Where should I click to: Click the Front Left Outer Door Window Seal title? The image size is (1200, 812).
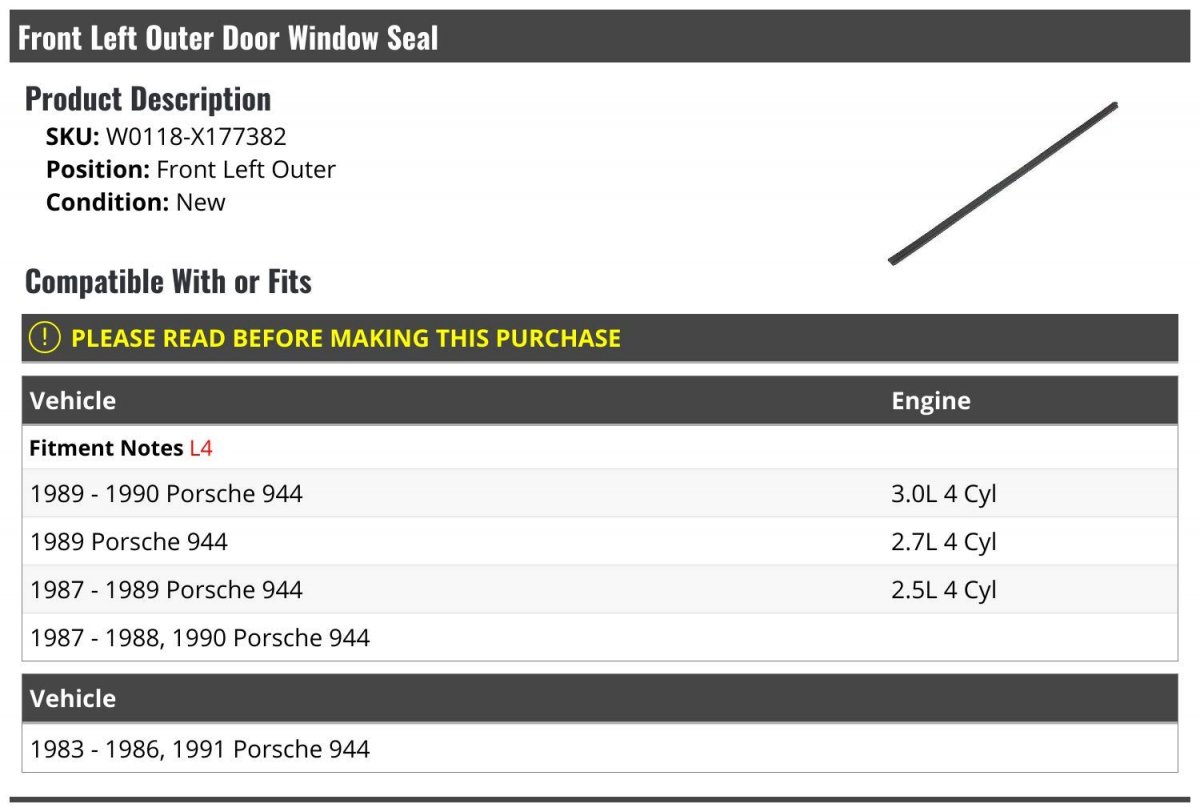point(229,38)
